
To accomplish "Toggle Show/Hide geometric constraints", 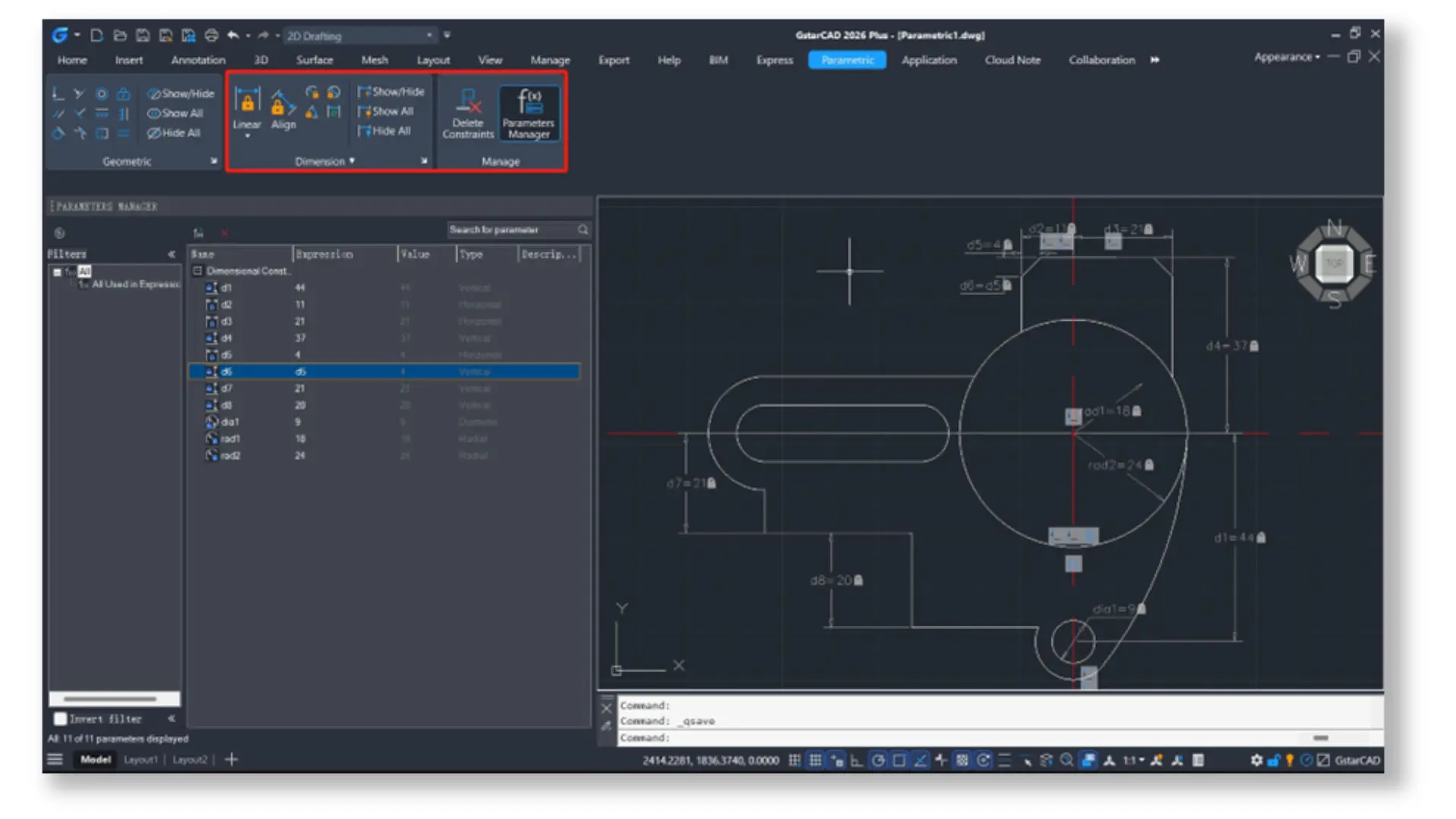I will (180, 94).
